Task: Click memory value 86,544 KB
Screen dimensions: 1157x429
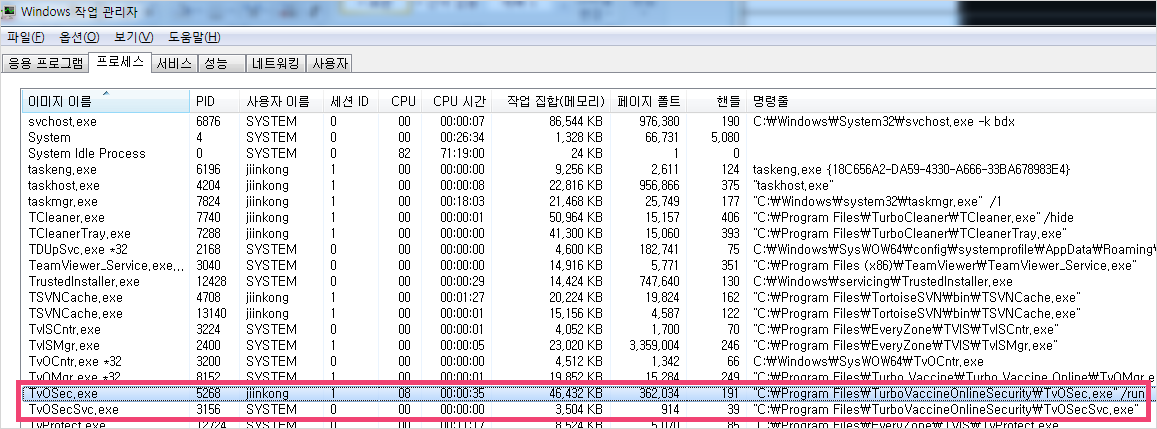Action: pos(576,121)
